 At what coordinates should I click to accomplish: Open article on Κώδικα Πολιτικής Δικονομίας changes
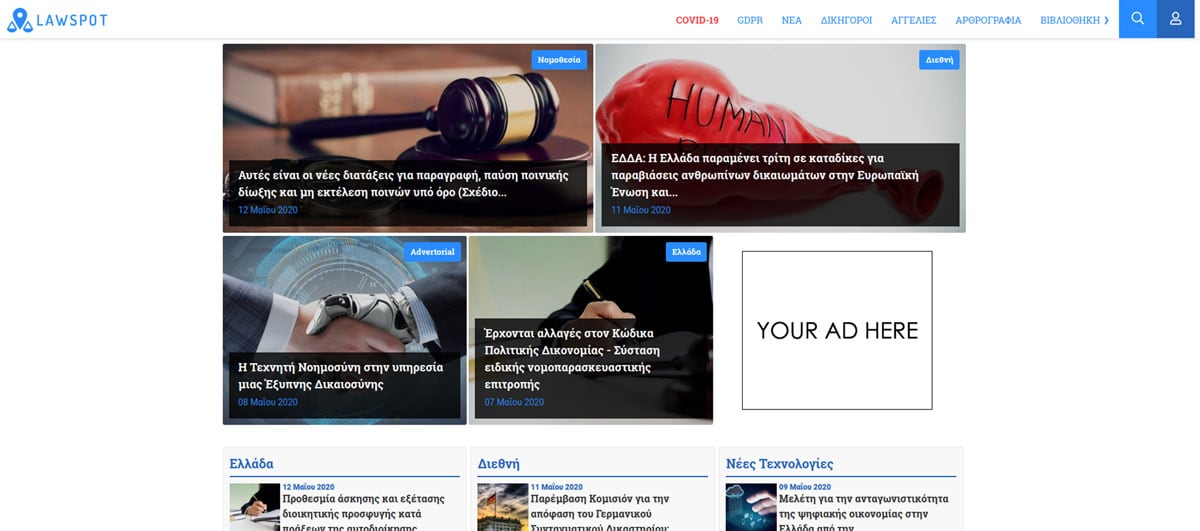571,358
